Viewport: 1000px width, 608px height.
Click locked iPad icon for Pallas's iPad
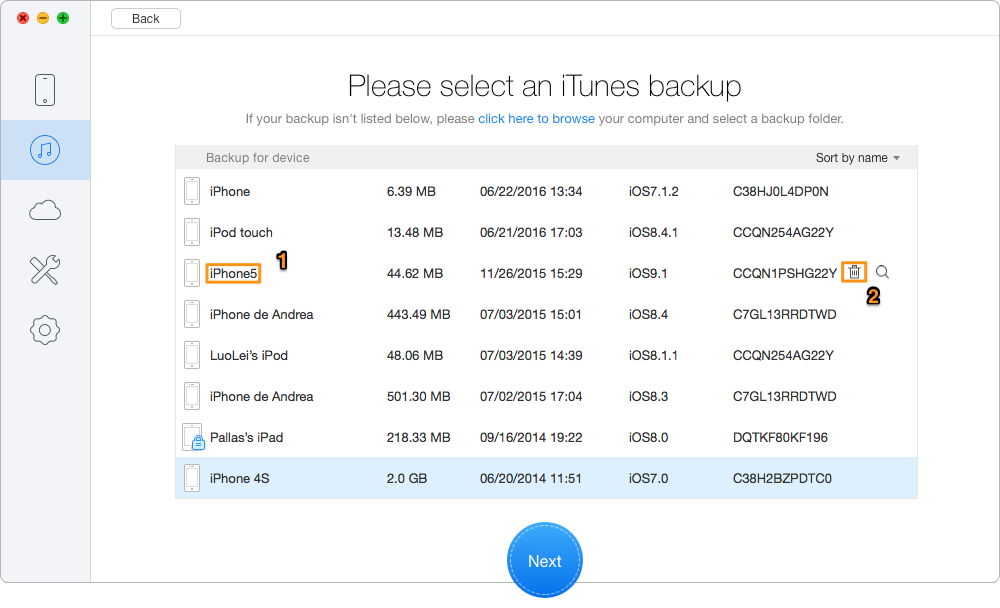[193, 438]
